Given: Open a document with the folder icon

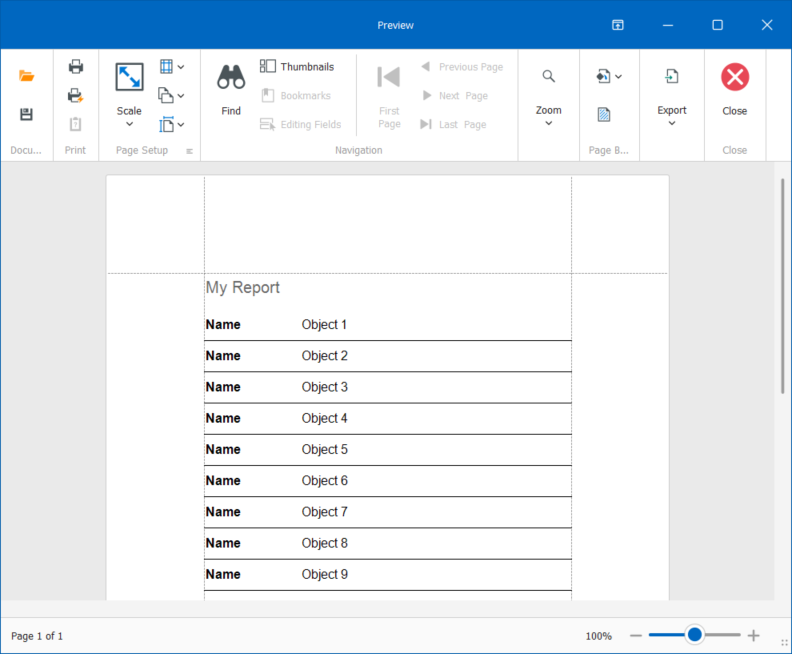Looking at the screenshot, I should pyautogui.click(x=26, y=76).
